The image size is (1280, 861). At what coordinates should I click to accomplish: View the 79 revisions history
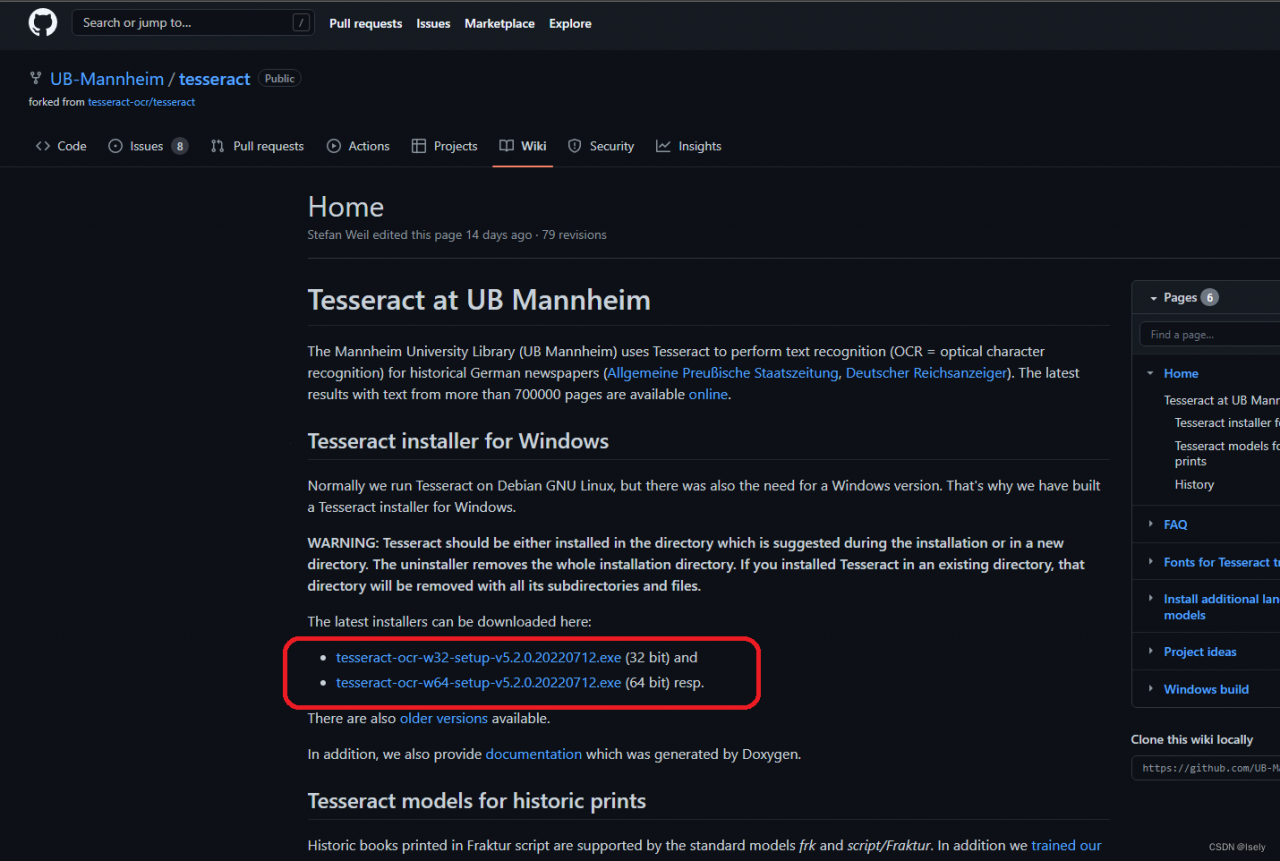[x=574, y=235]
